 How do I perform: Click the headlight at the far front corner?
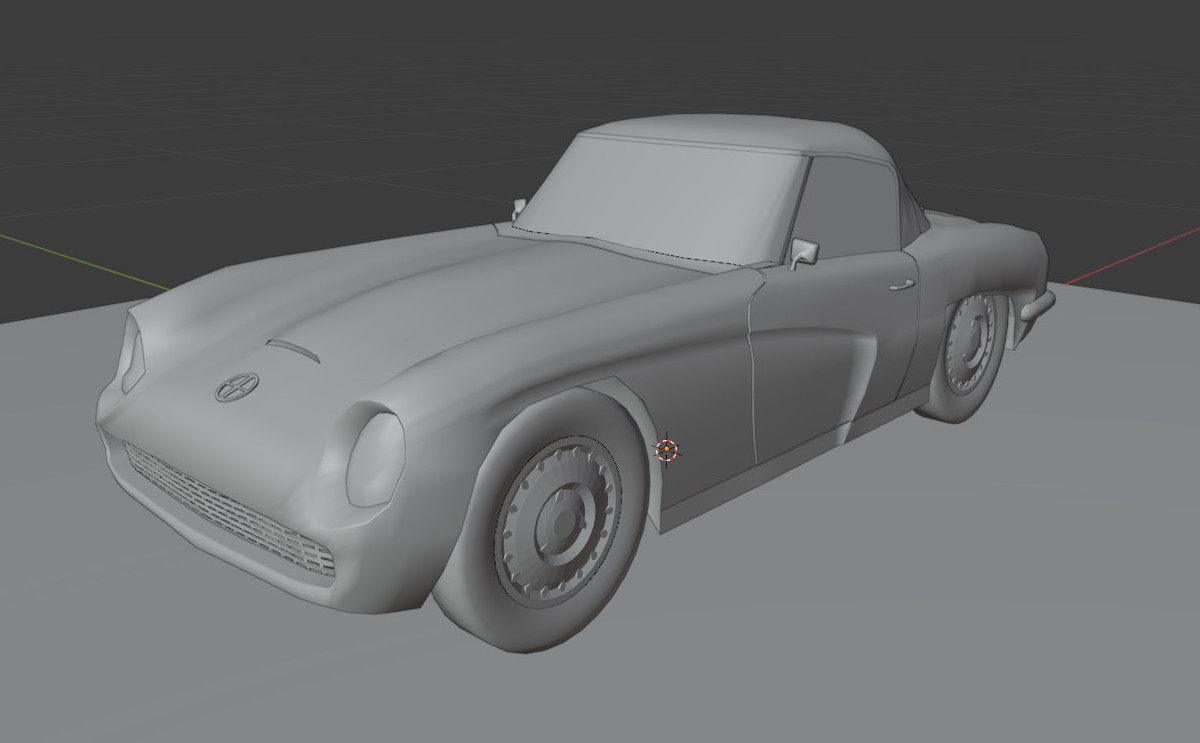pyautogui.click(x=132, y=354)
